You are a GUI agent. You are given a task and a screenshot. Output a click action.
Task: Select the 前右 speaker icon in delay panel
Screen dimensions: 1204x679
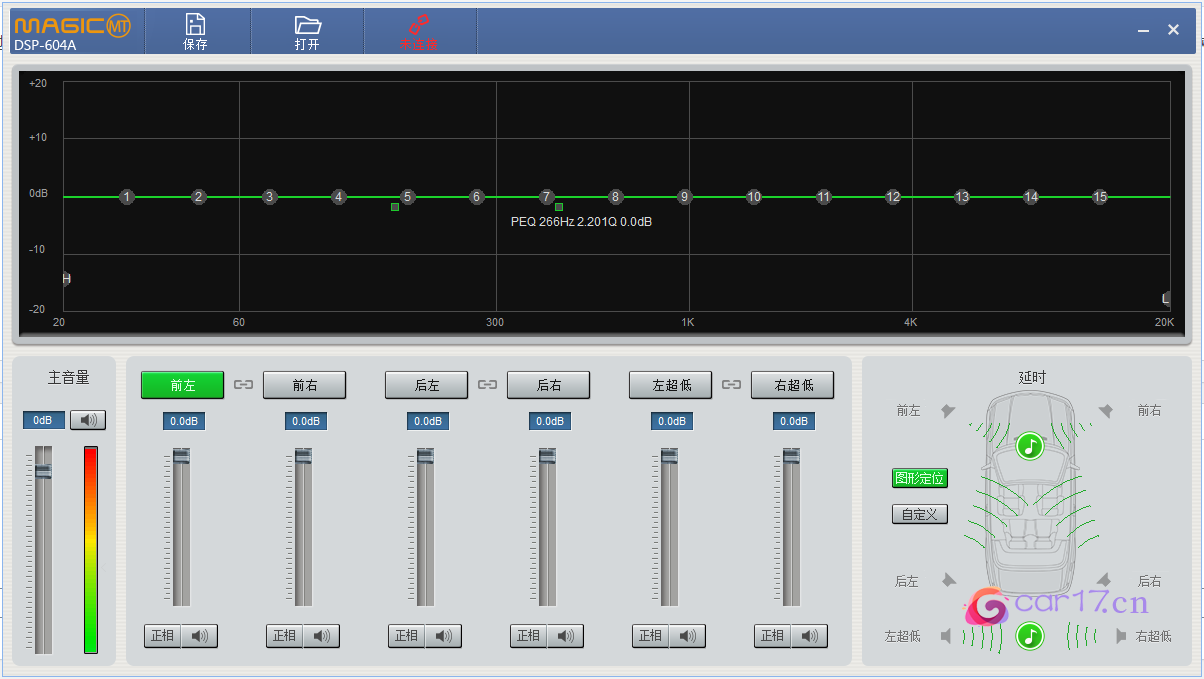pyautogui.click(x=1105, y=411)
